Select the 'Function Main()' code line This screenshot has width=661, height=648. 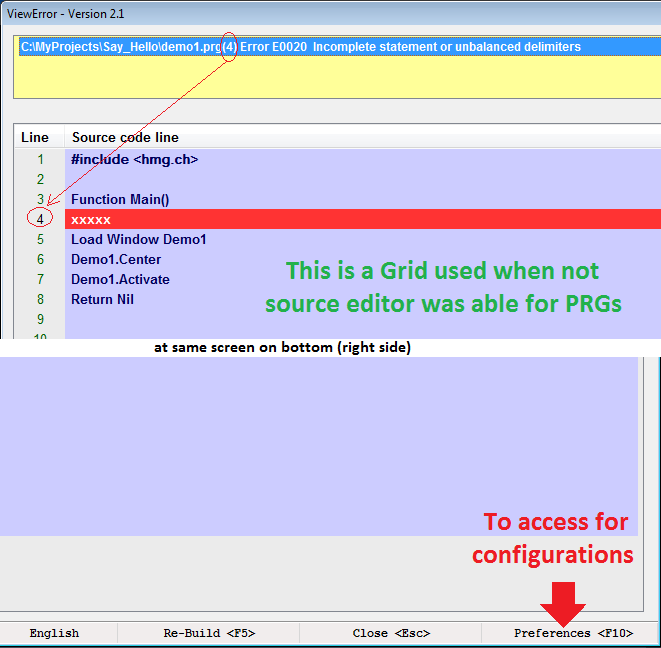coord(120,199)
